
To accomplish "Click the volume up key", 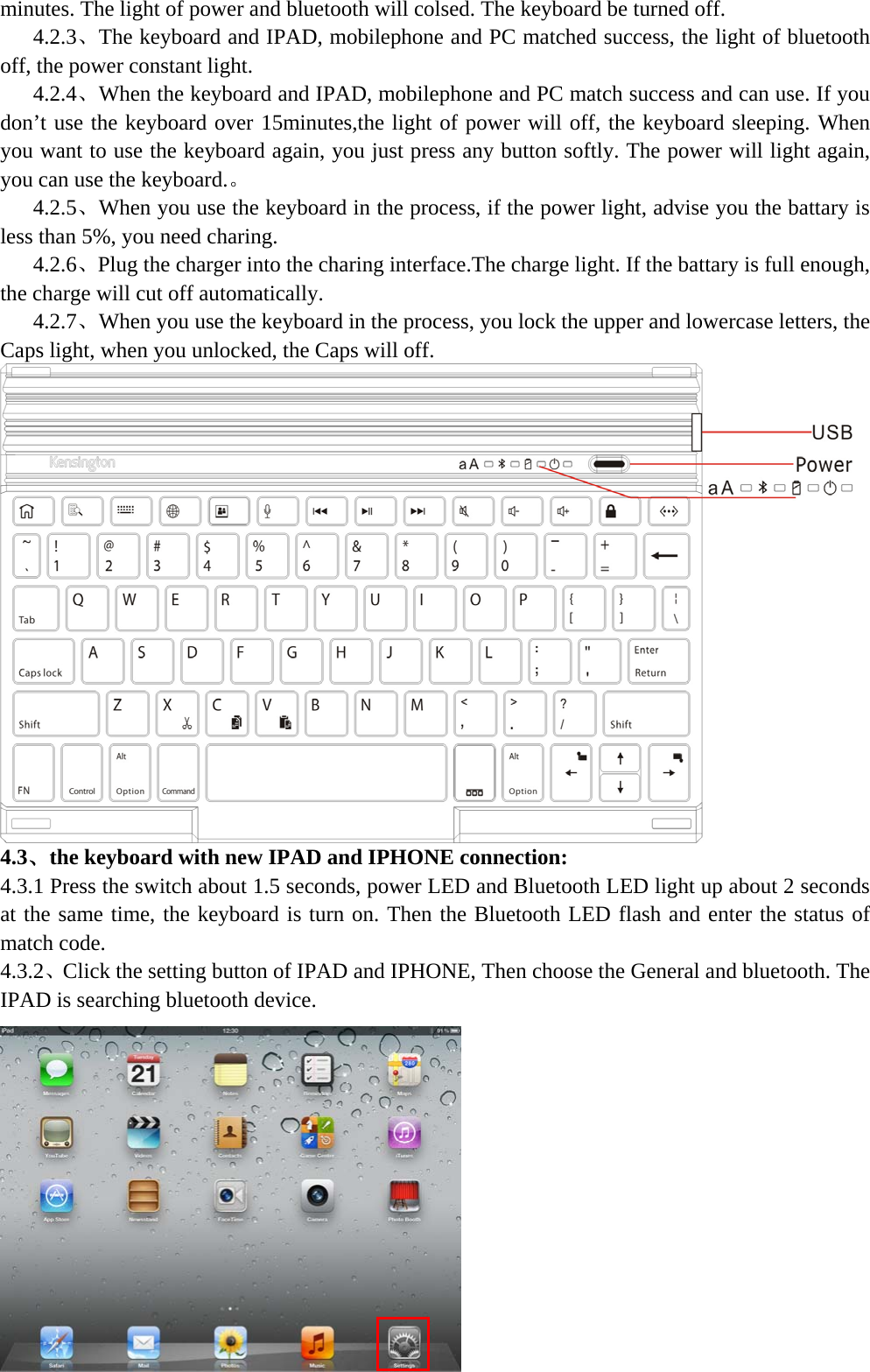I will point(572,511).
